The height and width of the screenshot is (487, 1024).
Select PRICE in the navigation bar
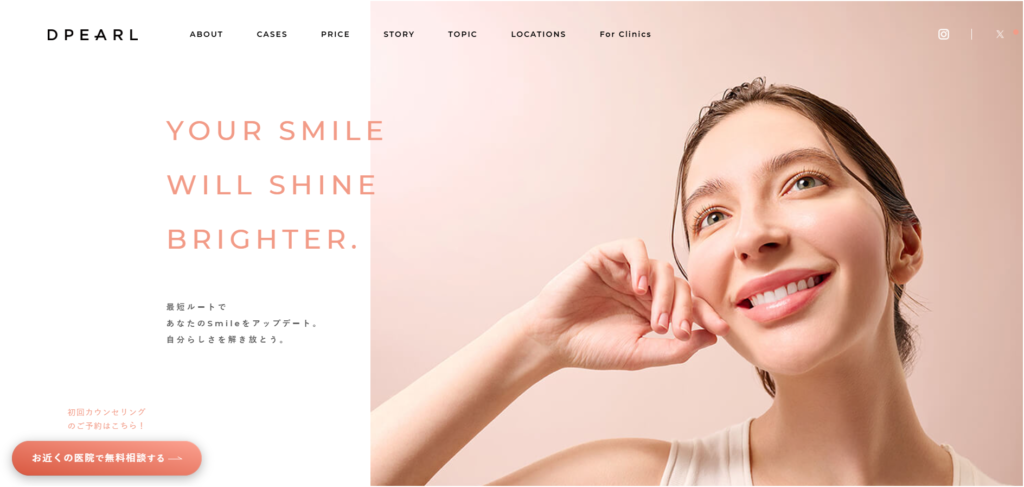coord(335,35)
